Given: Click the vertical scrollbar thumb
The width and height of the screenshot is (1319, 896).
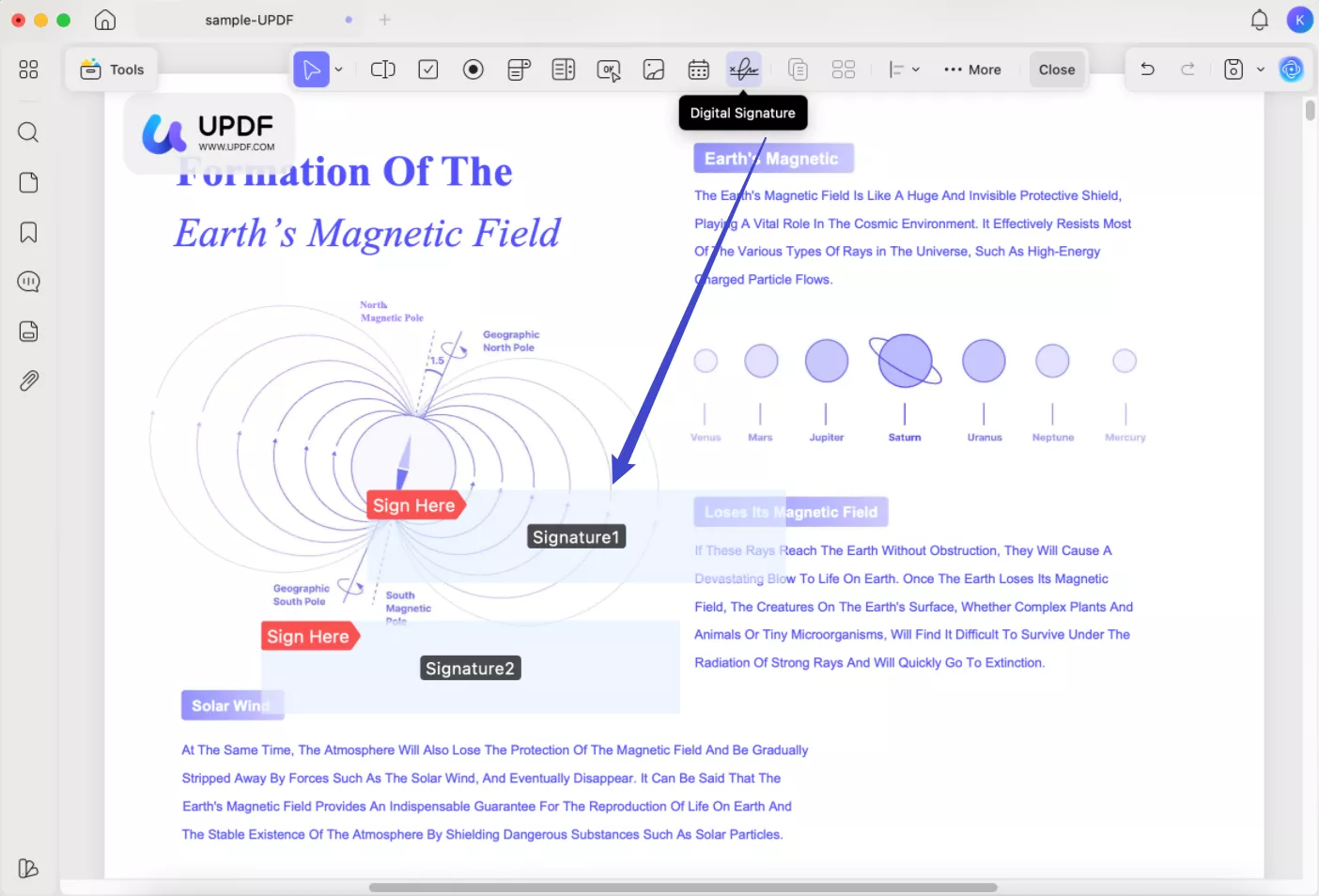Looking at the screenshot, I should coord(1310,111).
